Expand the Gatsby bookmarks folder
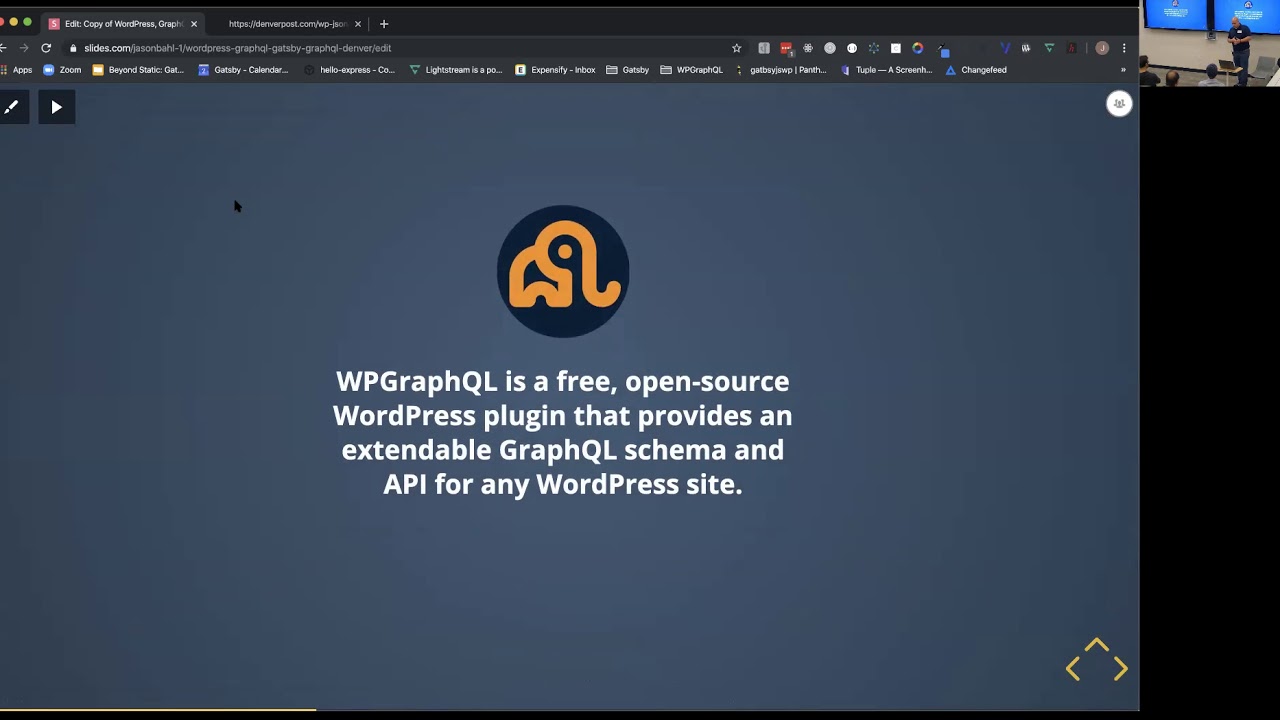Screen dimensions: 1280x720 (x=627, y=70)
